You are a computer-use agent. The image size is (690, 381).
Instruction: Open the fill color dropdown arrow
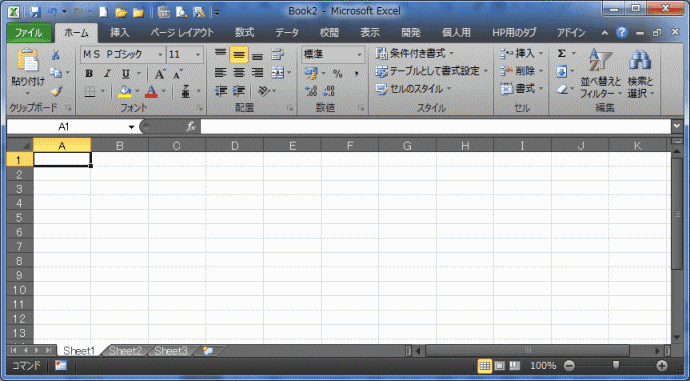(x=137, y=92)
